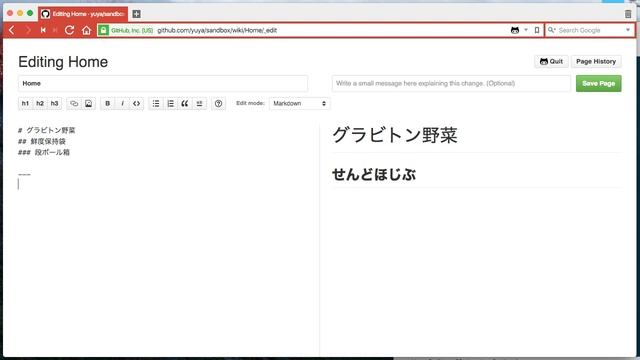Click the '# グラビトン野菜' line in editor
Viewport: 640px width, 360px height.
tap(47, 130)
